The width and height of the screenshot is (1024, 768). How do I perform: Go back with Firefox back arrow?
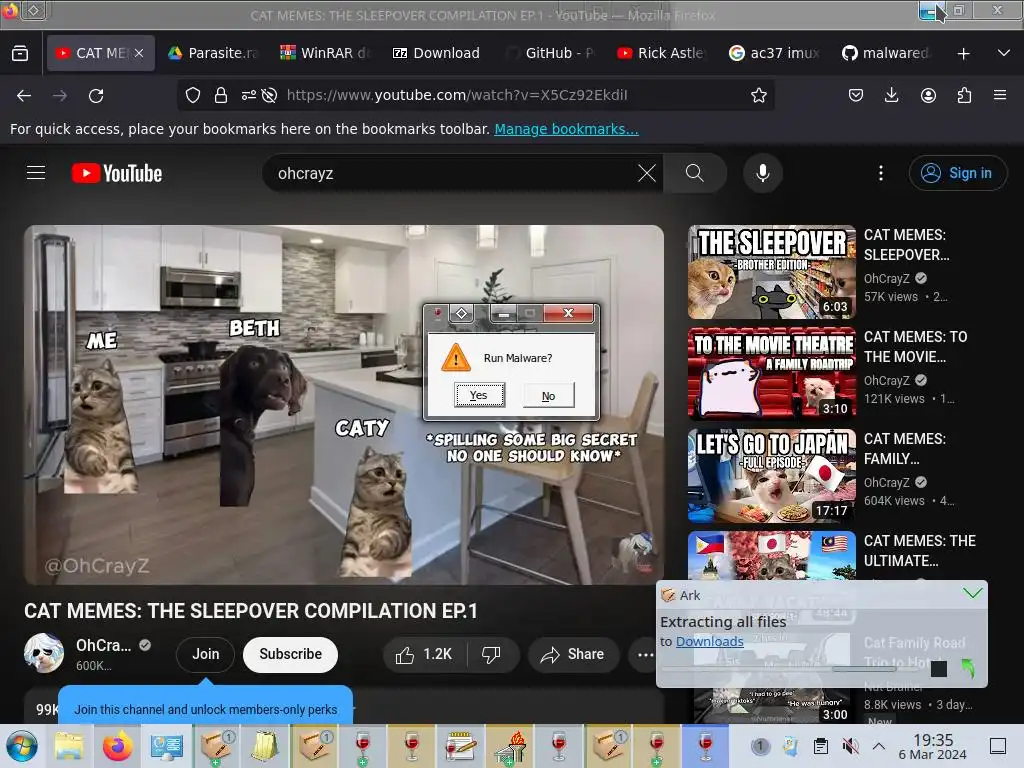pos(24,96)
